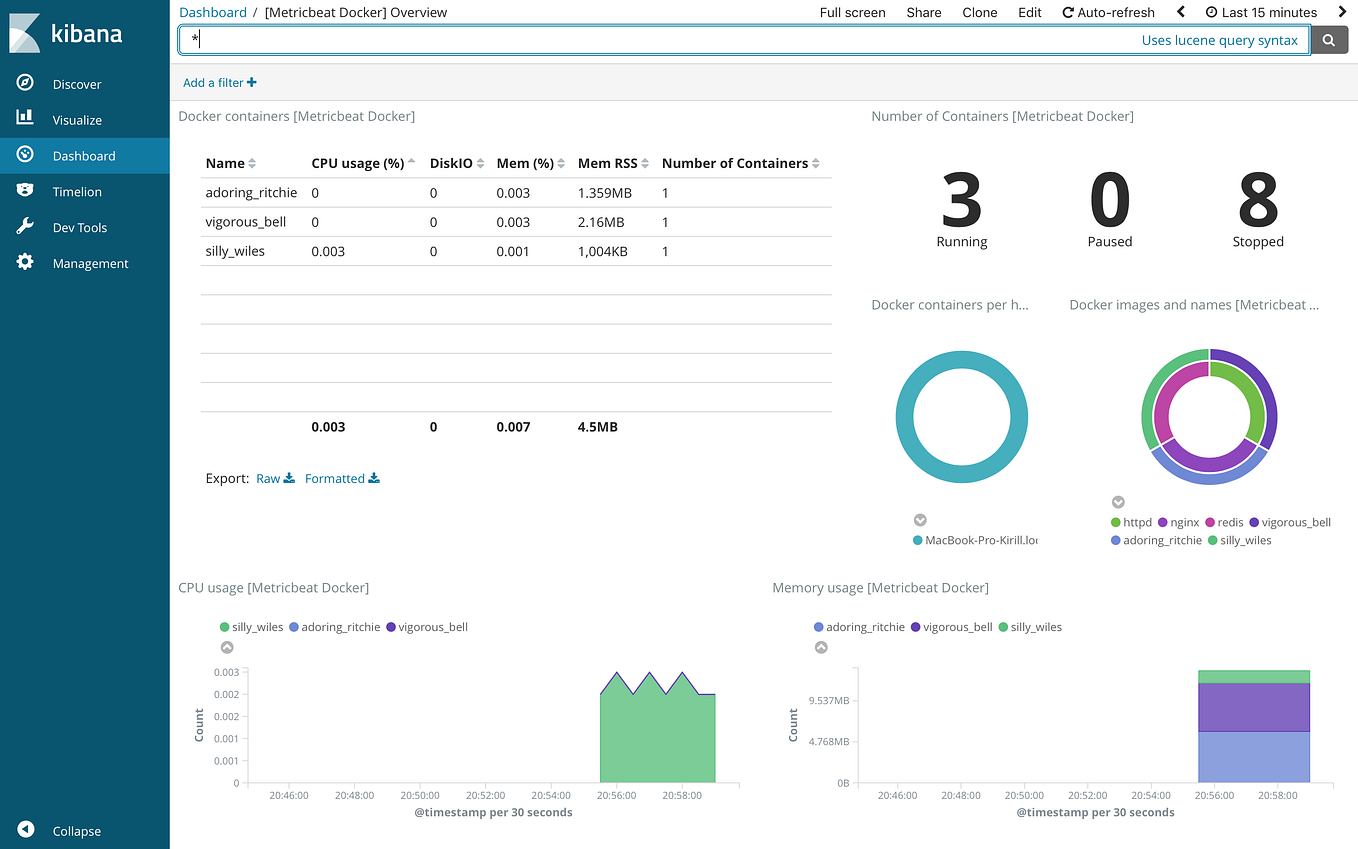Expand the chevron below the containers donut chart
Viewport: 1358px width, 849px height.
click(x=920, y=520)
